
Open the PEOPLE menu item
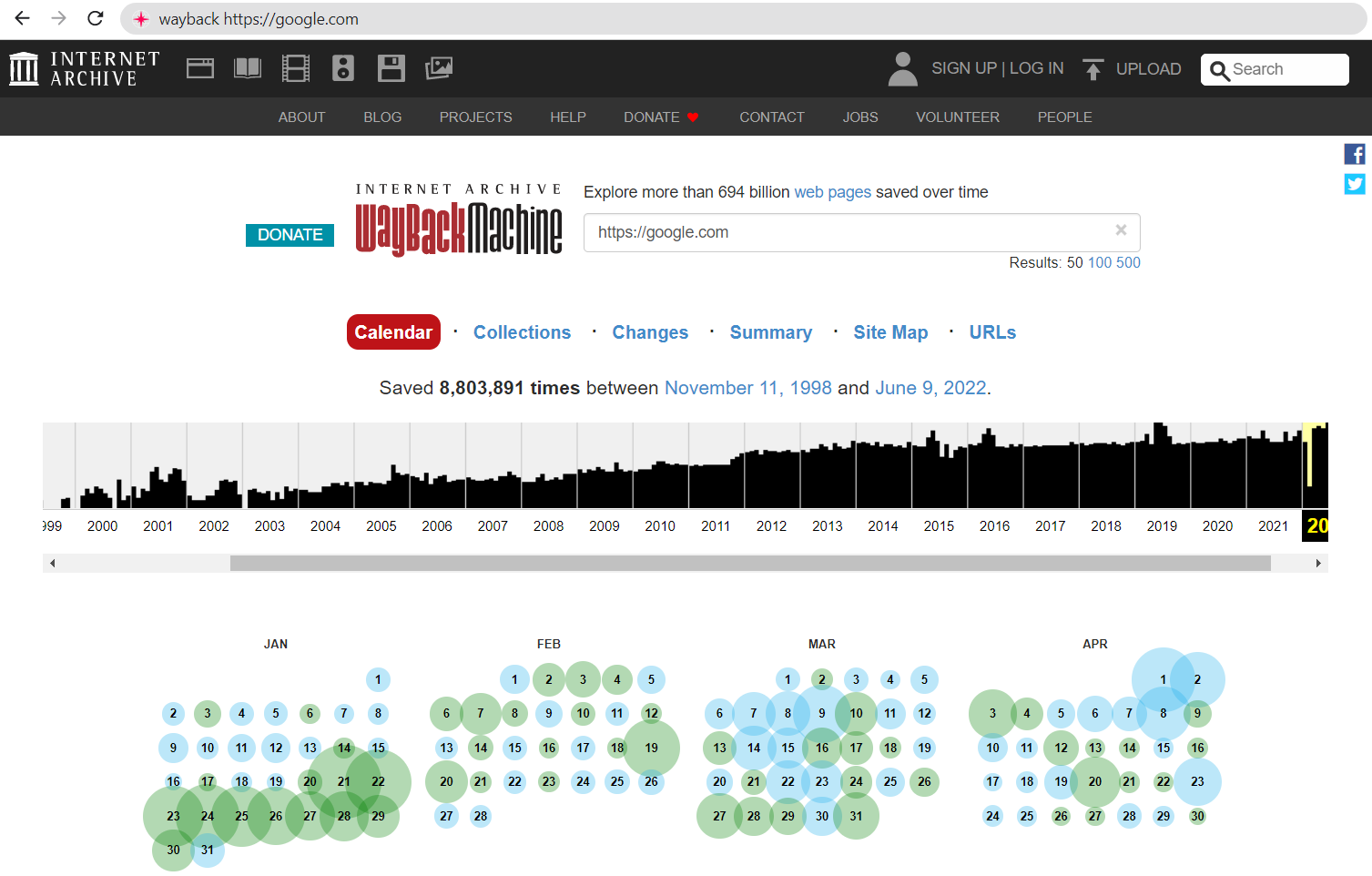pyautogui.click(x=1064, y=117)
